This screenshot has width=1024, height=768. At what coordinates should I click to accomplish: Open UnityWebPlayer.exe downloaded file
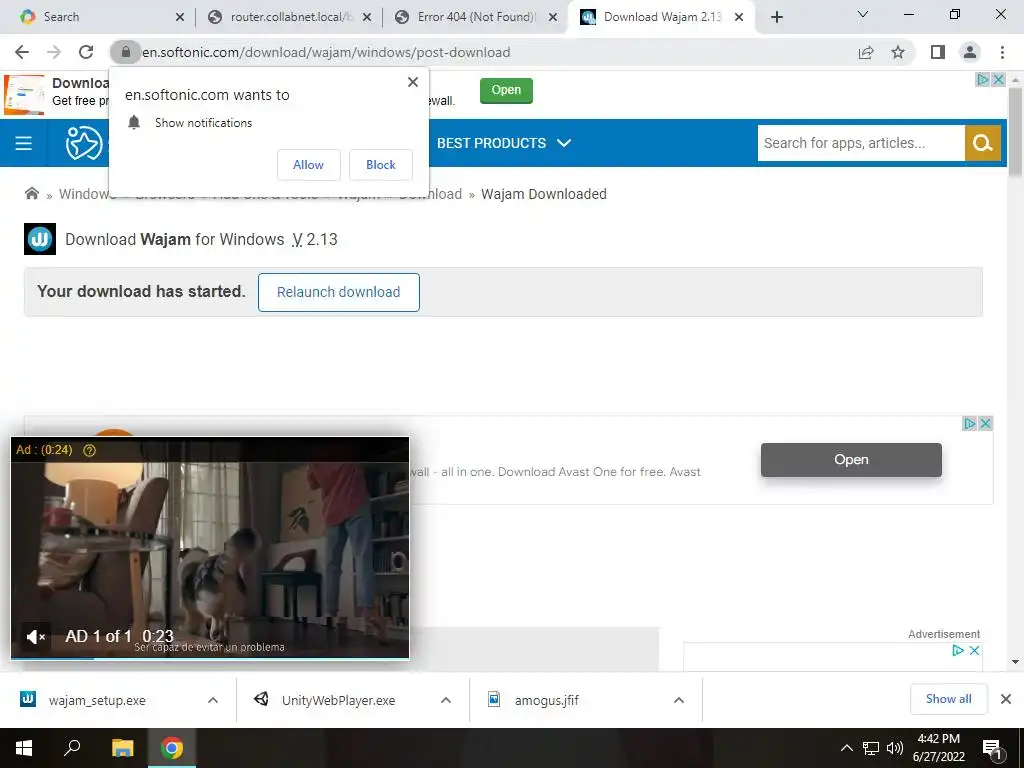[x=338, y=700]
